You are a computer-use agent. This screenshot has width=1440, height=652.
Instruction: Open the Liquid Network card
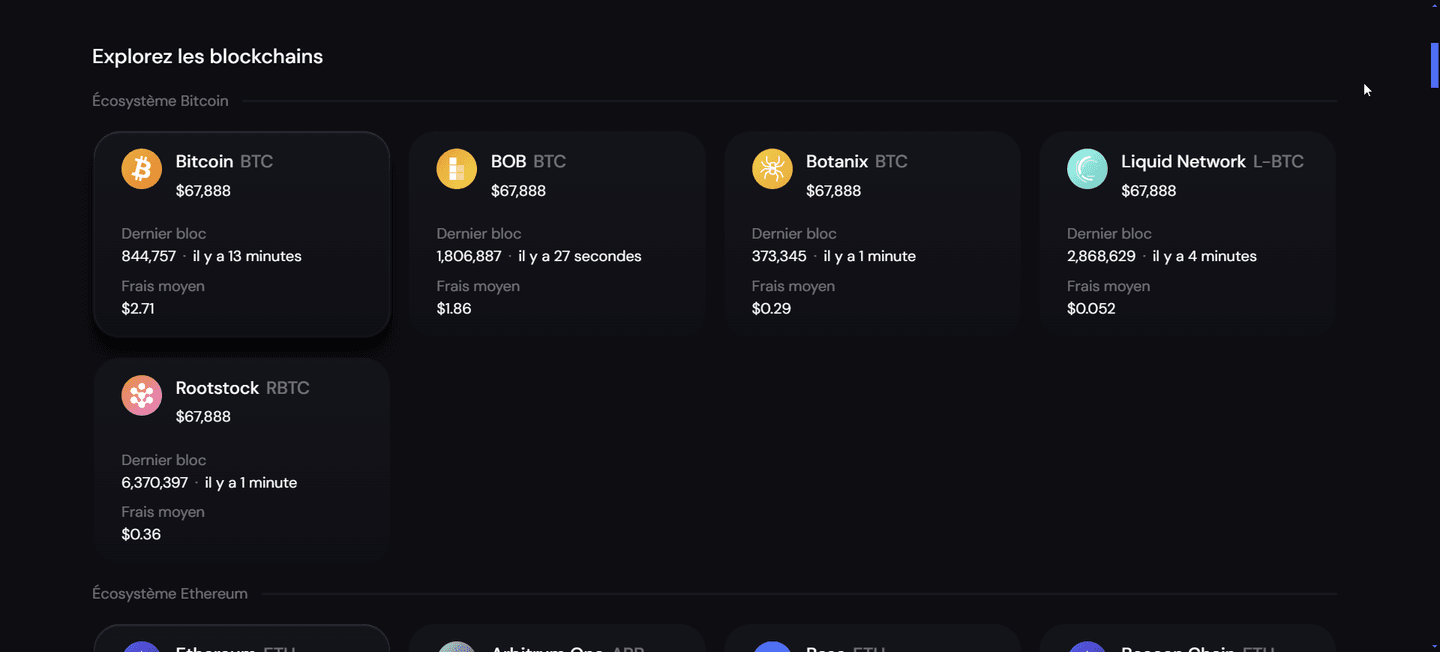1187,234
